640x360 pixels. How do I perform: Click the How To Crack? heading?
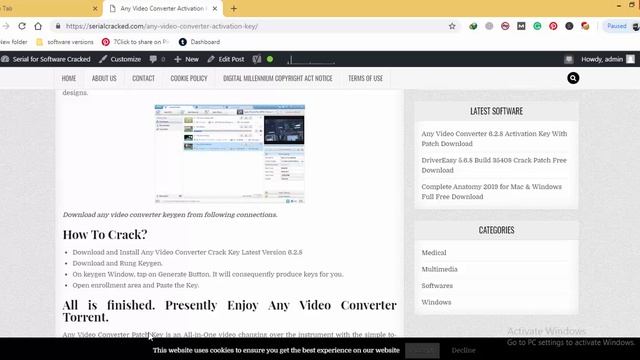tap(105, 234)
